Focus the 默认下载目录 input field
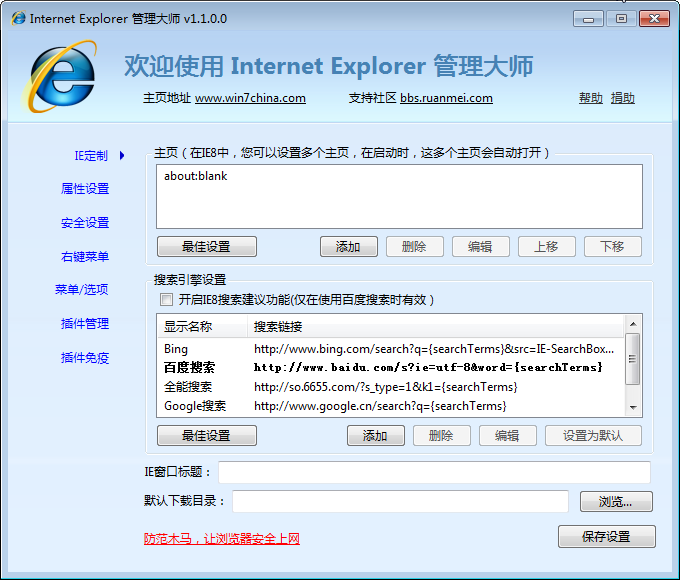 (x=400, y=501)
